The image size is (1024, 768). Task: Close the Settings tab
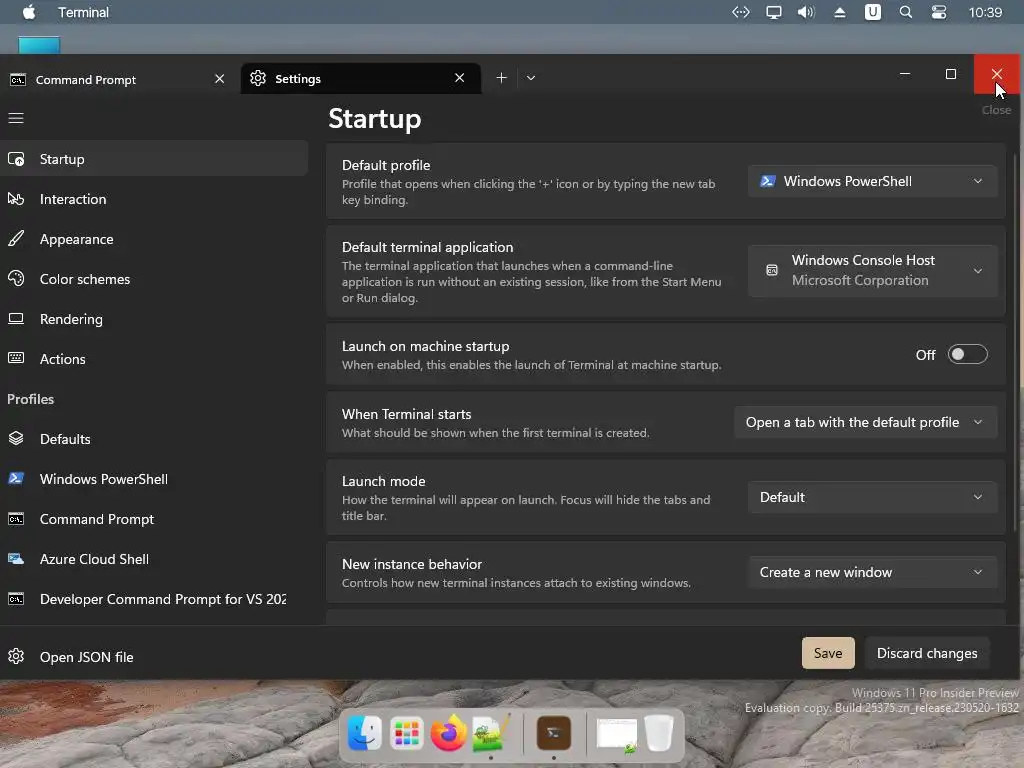460,78
